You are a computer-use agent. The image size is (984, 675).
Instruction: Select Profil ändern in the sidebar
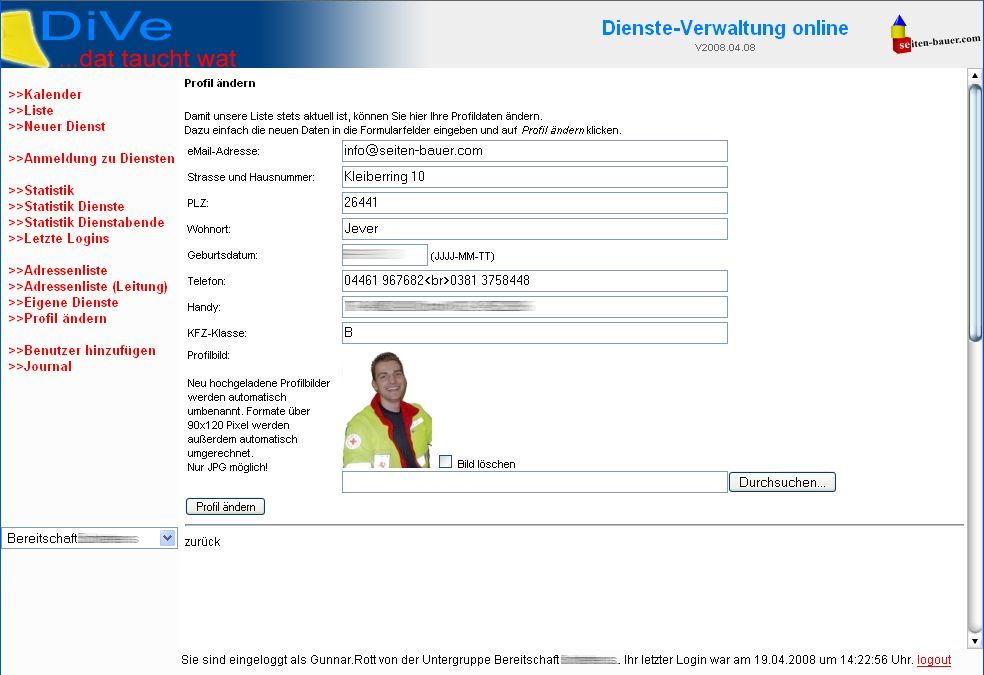[57, 319]
